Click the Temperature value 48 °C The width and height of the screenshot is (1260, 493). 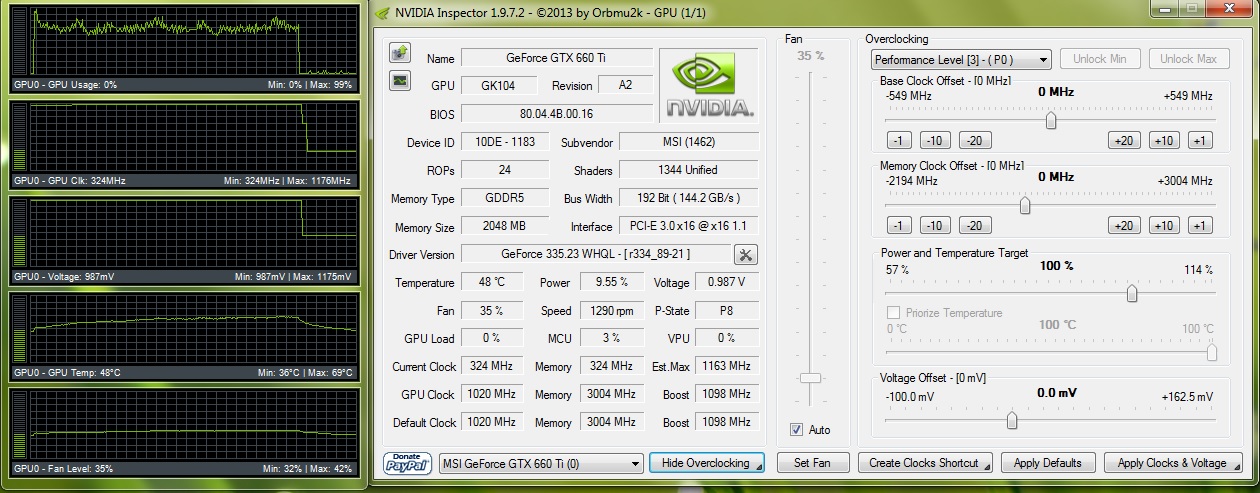492,282
